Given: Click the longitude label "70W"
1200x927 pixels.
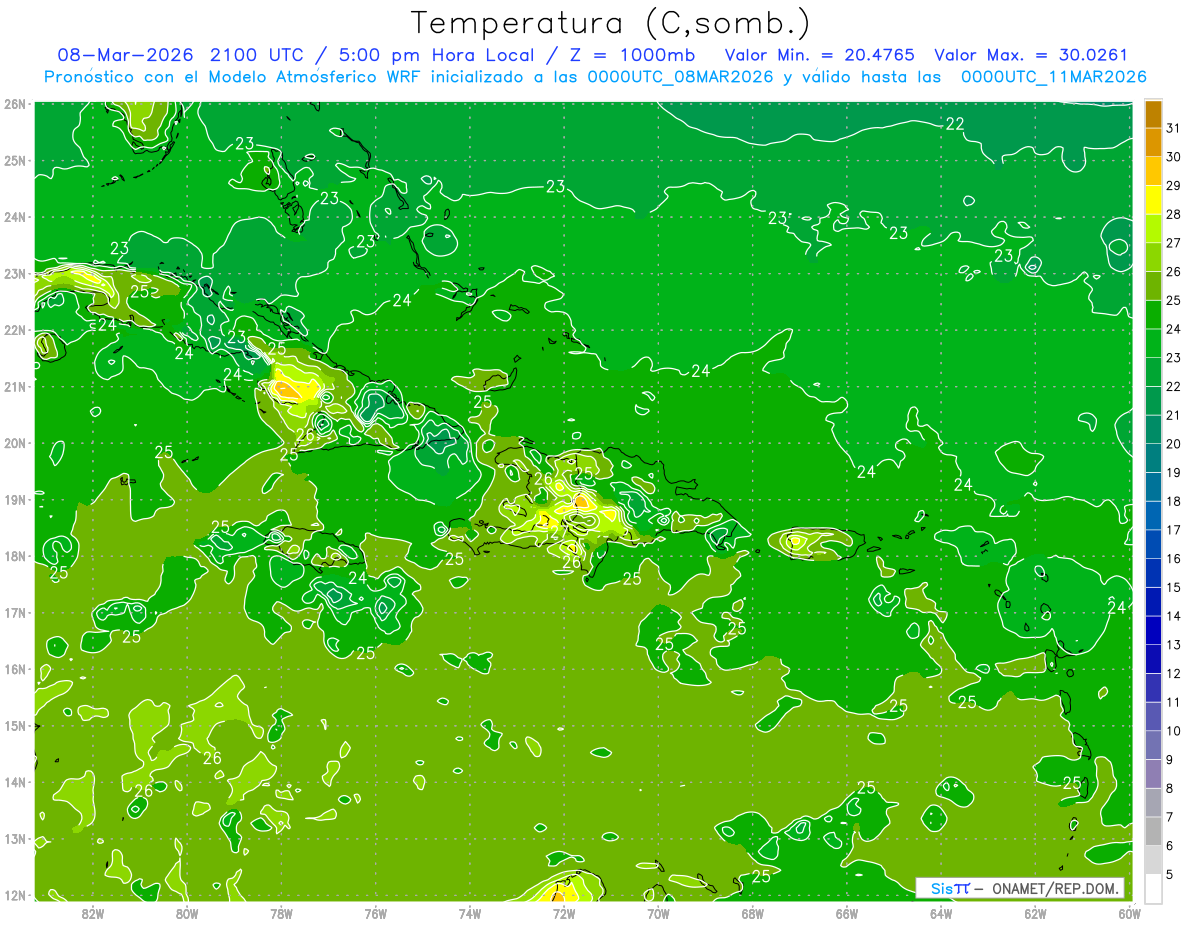Looking at the screenshot, I should point(658,913).
